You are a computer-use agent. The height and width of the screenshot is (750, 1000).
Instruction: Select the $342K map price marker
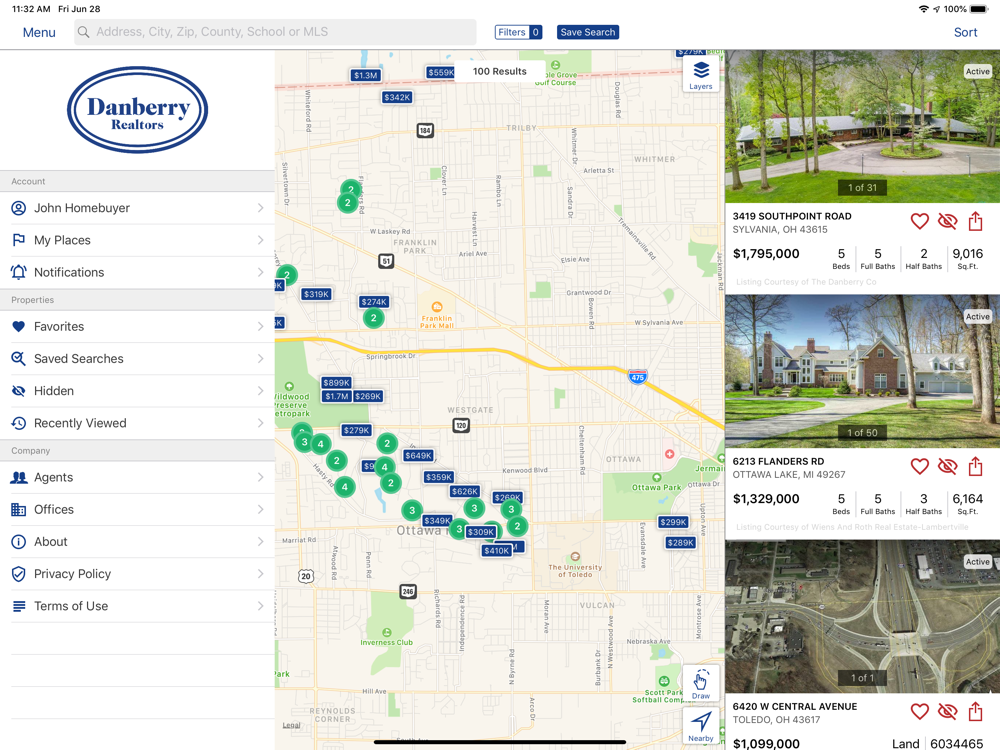tap(397, 98)
